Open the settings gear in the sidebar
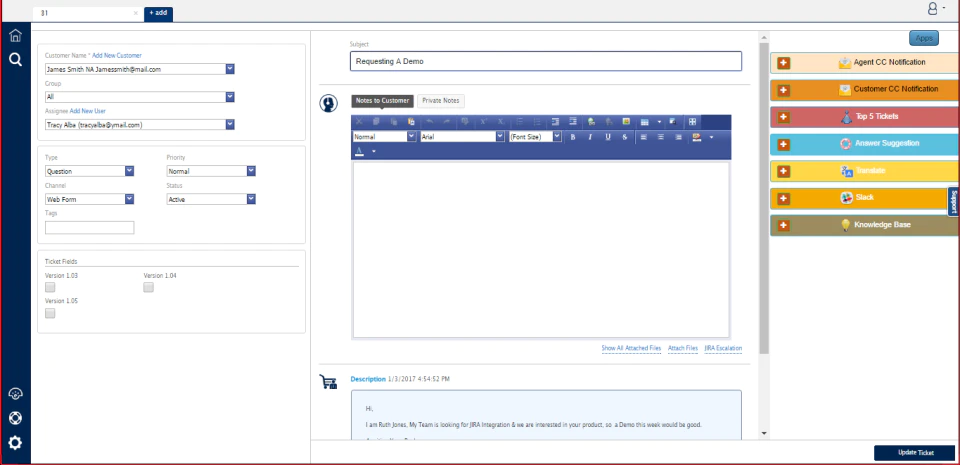The image size is (960, 465). click(x=15, y=443)
